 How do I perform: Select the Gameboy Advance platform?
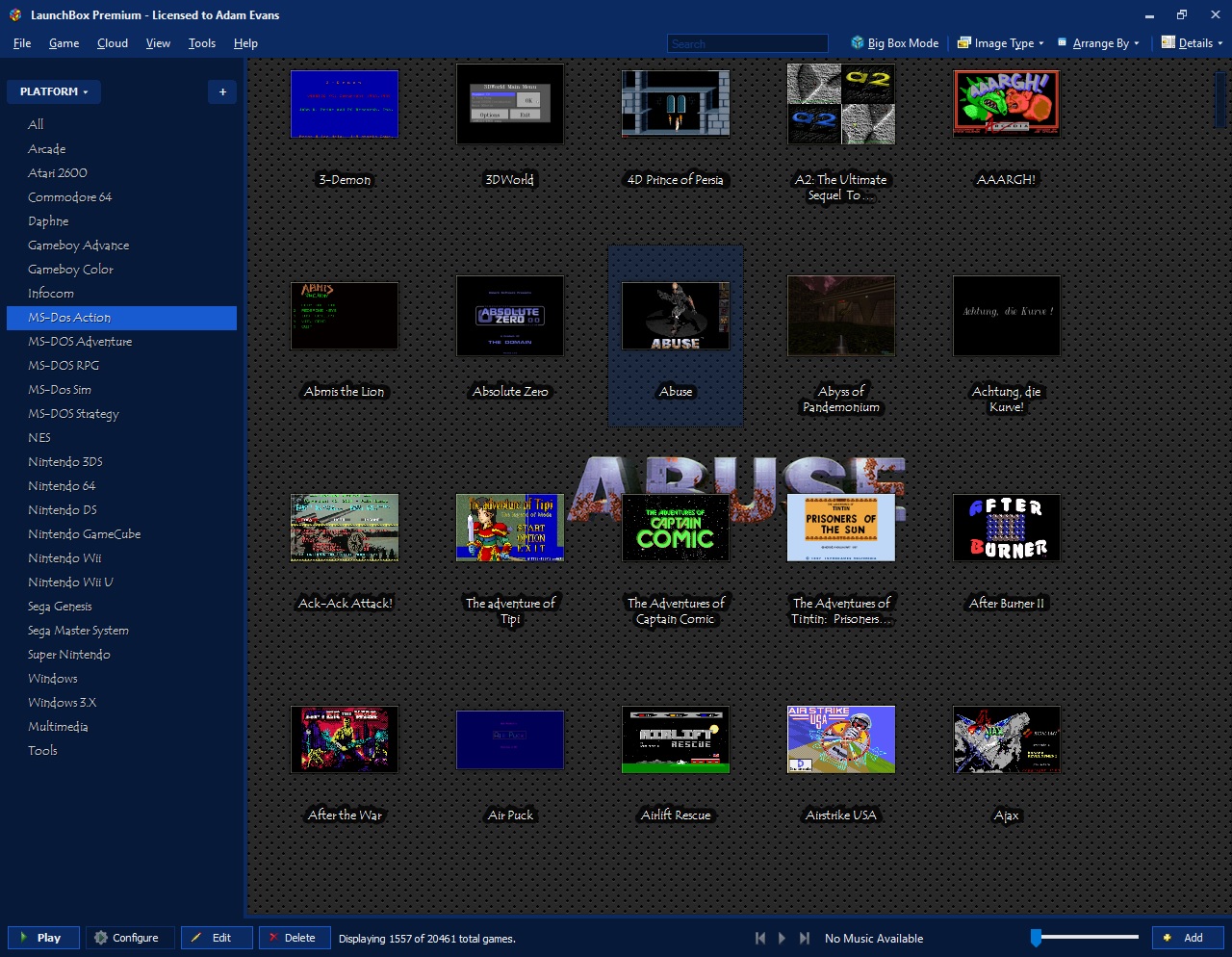[x=121, y=245]
